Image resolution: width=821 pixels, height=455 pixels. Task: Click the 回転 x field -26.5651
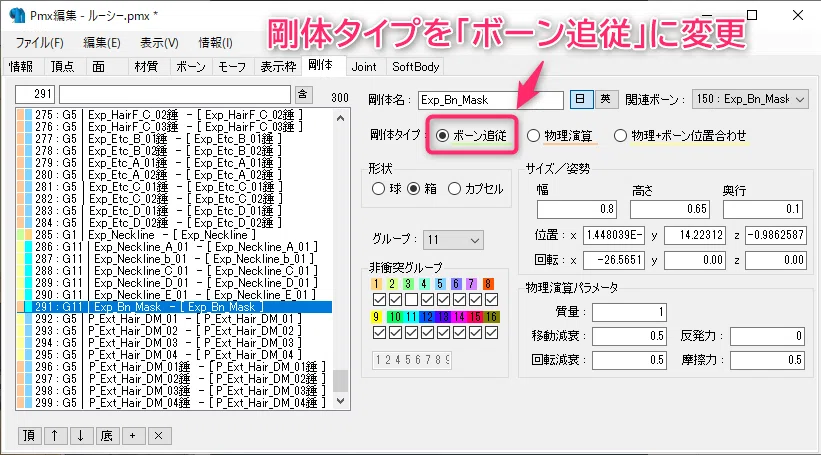pos(614,260)
